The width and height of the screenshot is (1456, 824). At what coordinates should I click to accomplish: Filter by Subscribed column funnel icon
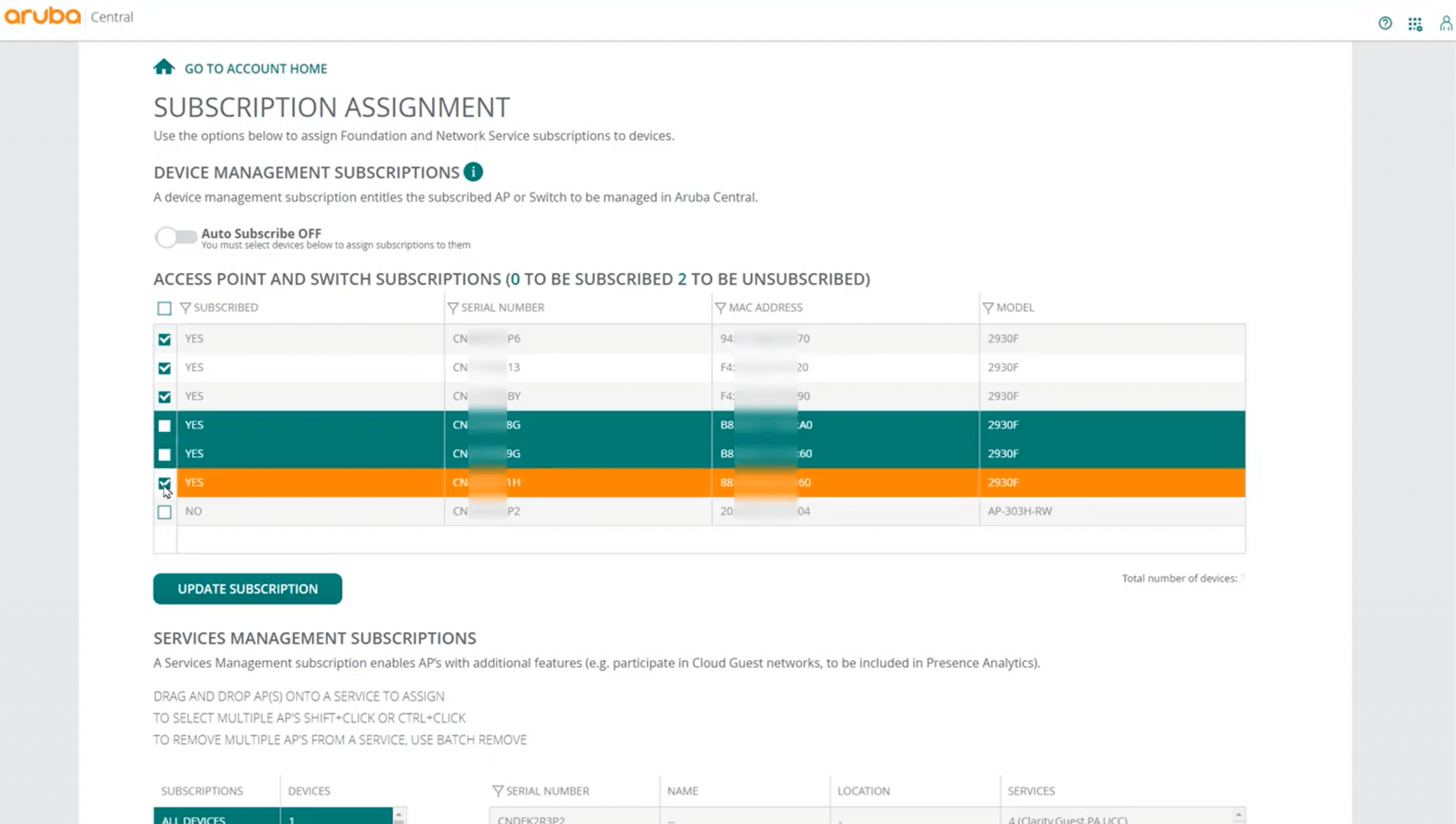186,308
